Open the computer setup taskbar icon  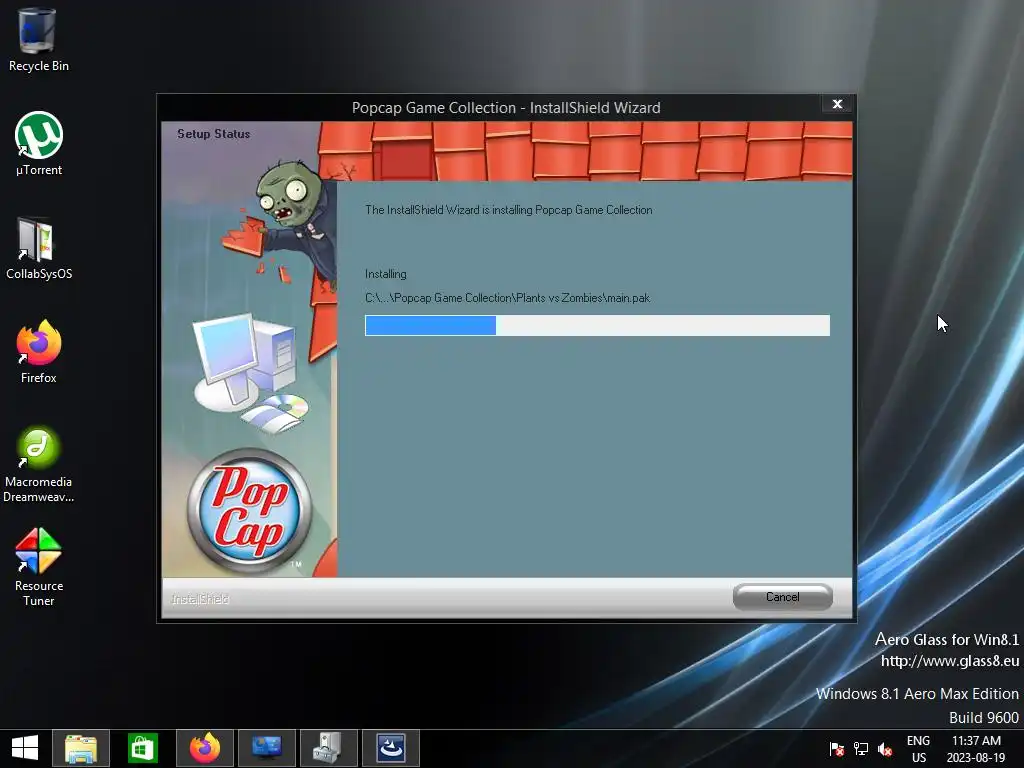[329, 748]
